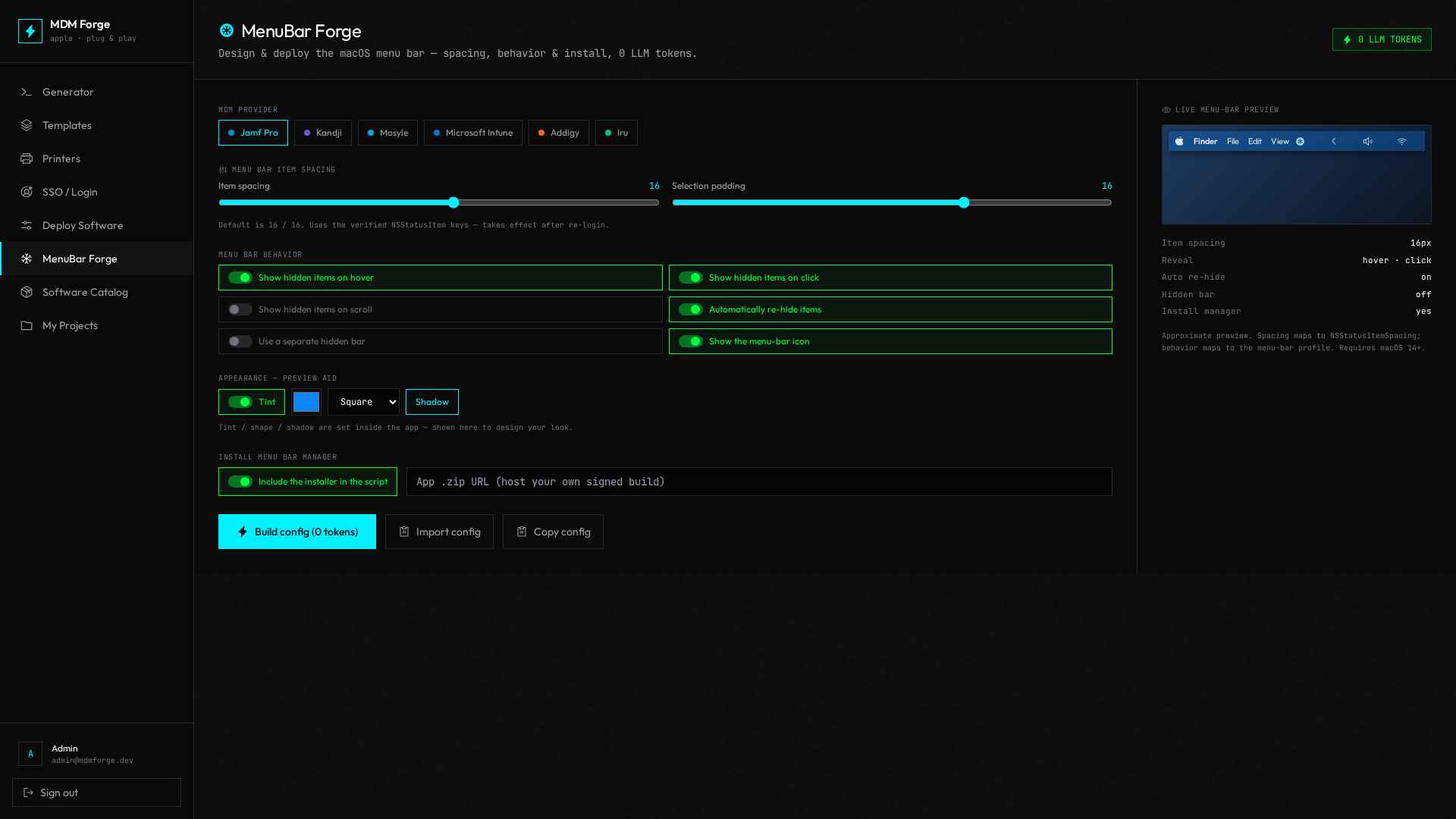1456x819 pixels.
Task: Click the Deploy Software sliders icon
Action: 27,225
